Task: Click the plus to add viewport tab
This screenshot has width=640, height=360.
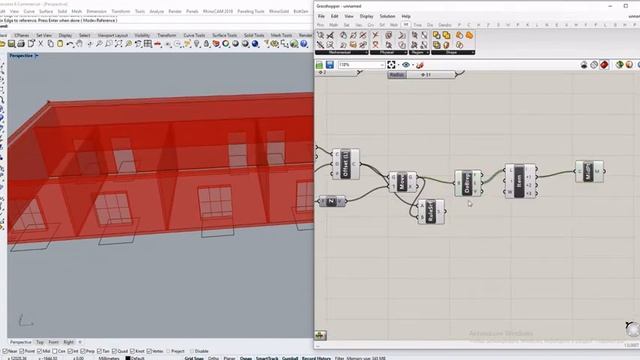Action: pyautogui.click(x=80, y=342)
